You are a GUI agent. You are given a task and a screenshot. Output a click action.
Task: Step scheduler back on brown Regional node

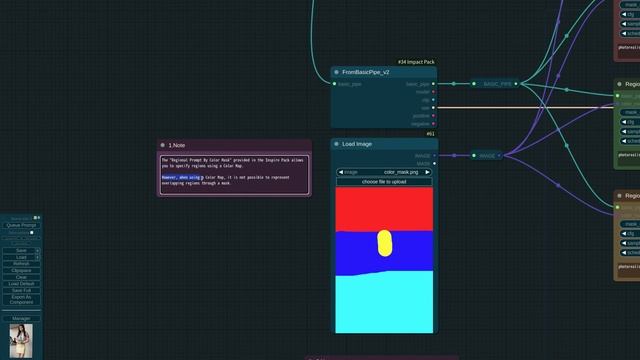624,253
